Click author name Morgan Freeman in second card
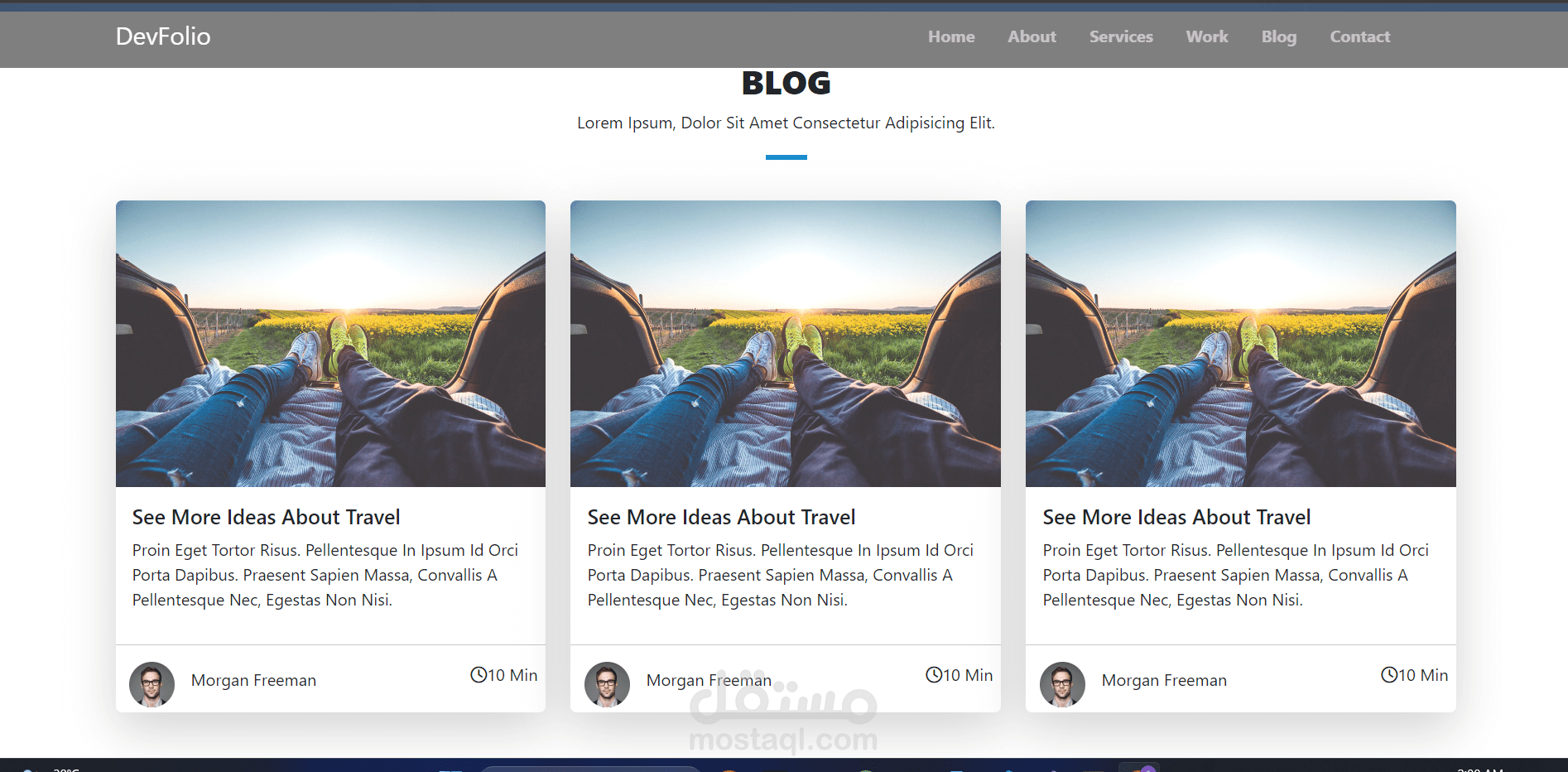 coord(709,680)
